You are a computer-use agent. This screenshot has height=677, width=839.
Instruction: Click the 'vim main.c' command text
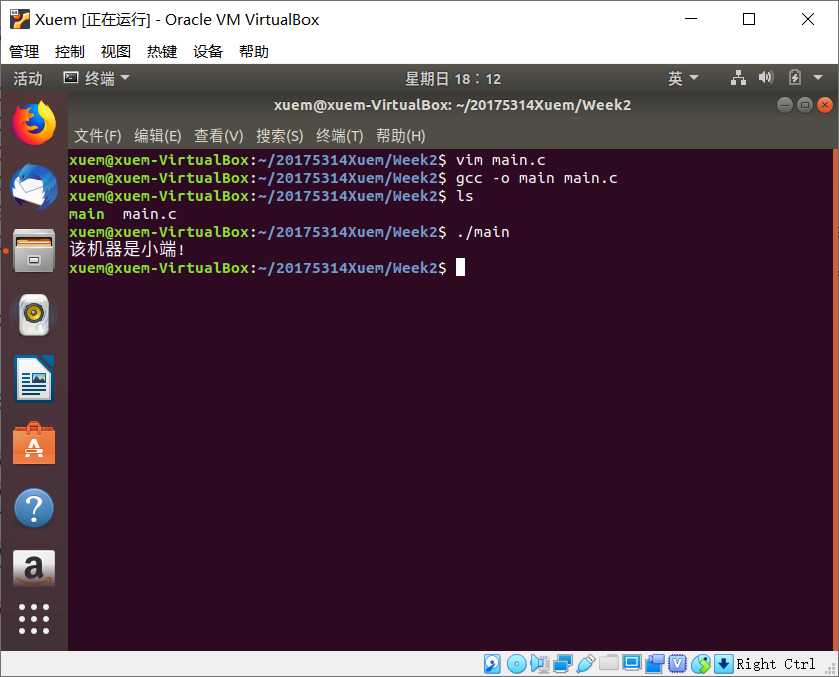pyautogui.click(x=500, y=160)
